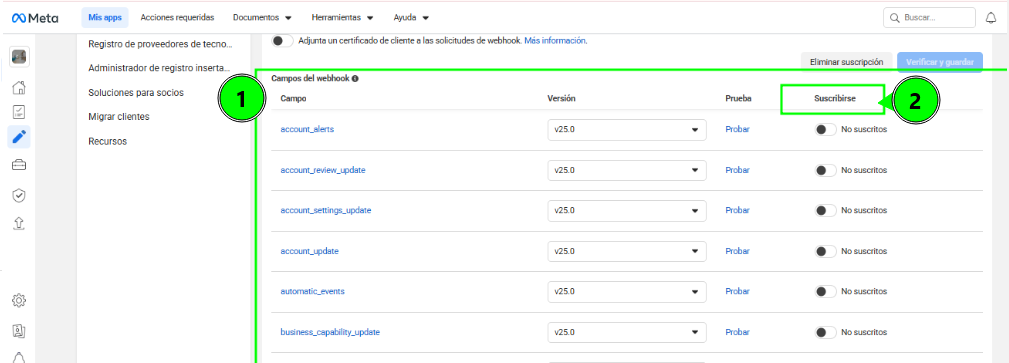Viewport: 1009px width, 363px height.
Task: Open the account_alerts field link
Action: pyautogui.click(x=307, y=129)
